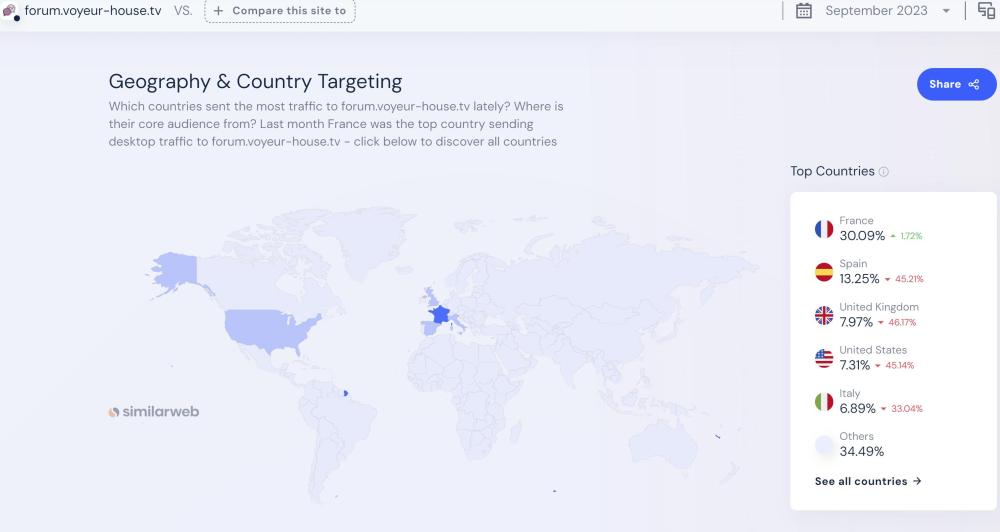Screen dimensions: 1000x532
Task: Open the calendar icon date picker
Action: pos(804,11)
